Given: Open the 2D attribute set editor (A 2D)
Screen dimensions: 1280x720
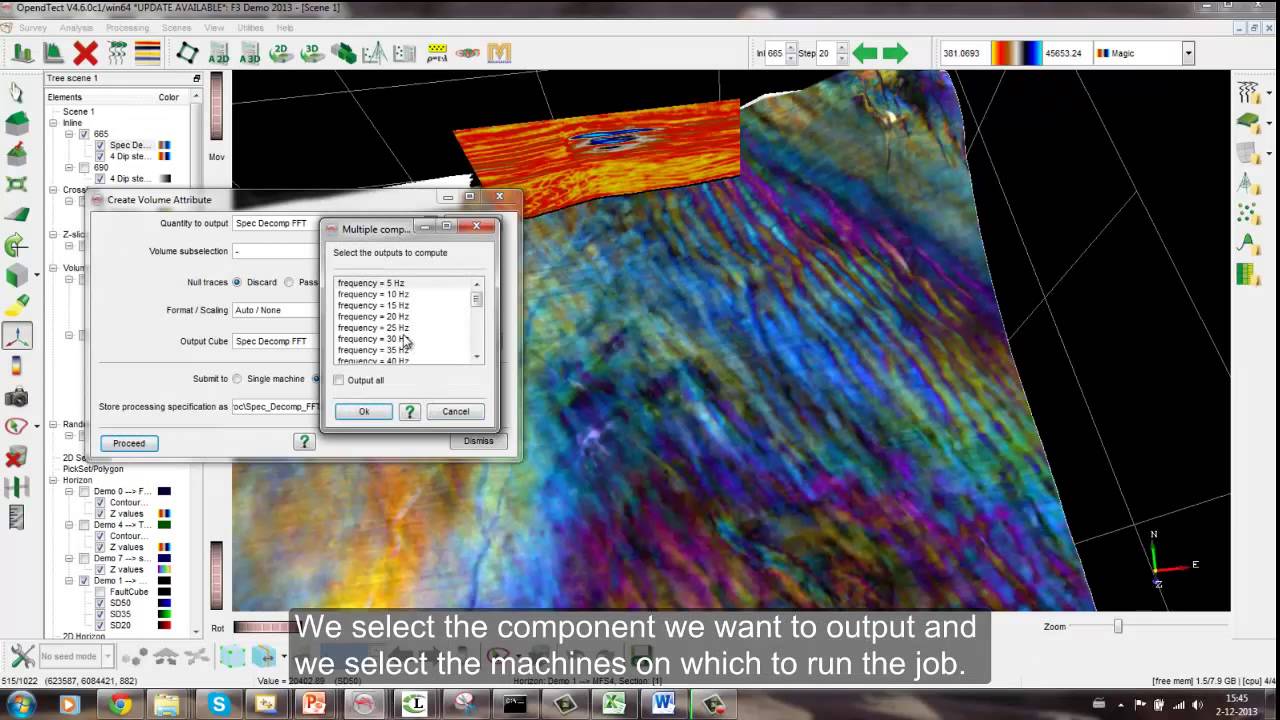Looking at the screenshot, I should pyautogui.click(x=218, y=53).
